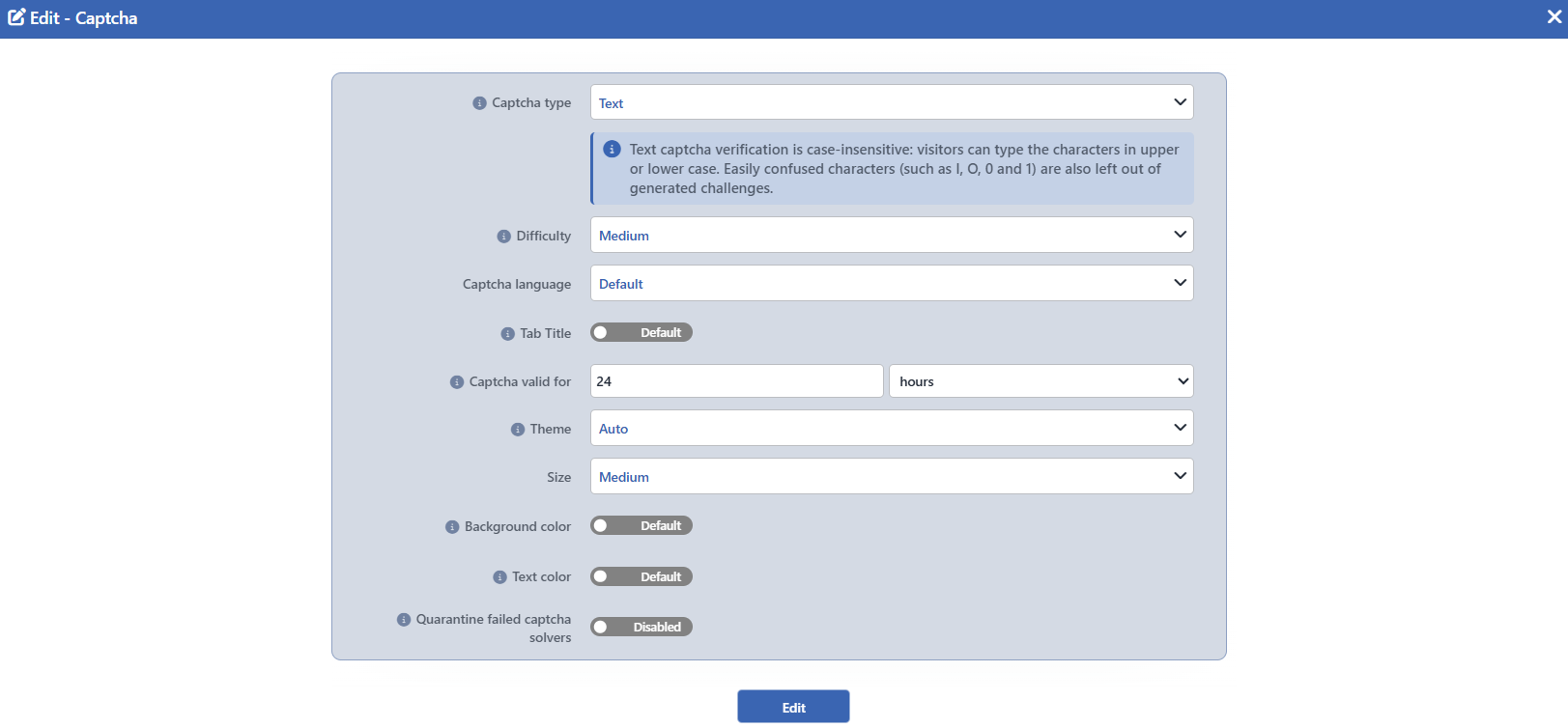Click the info icon beside Tab Title

point(507,334)
